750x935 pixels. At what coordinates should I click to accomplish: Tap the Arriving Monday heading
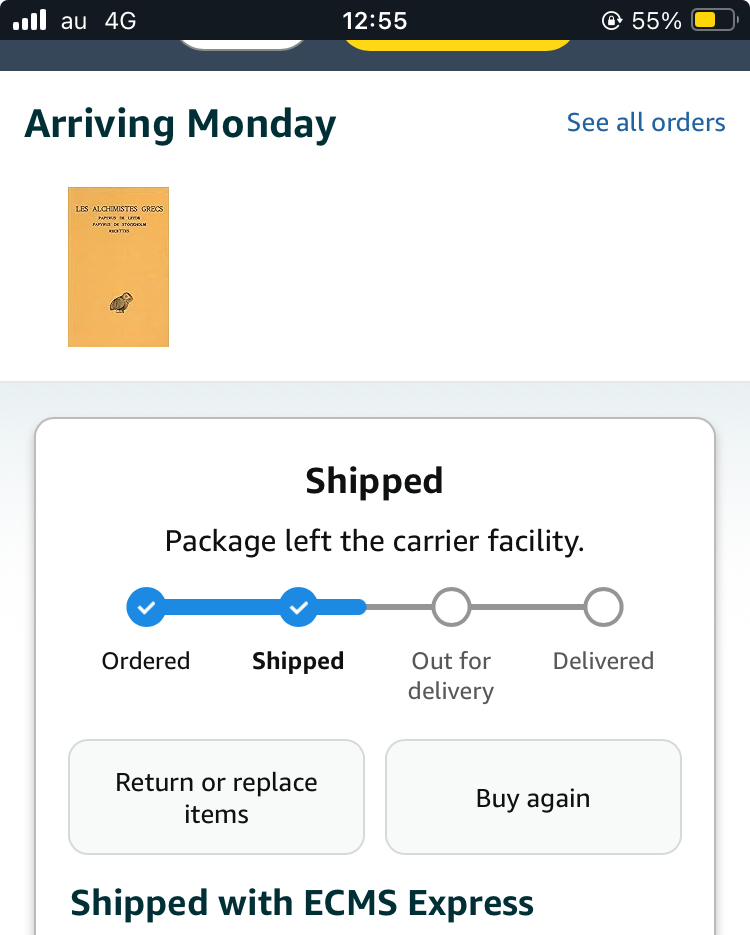click(x=180, y=124)
